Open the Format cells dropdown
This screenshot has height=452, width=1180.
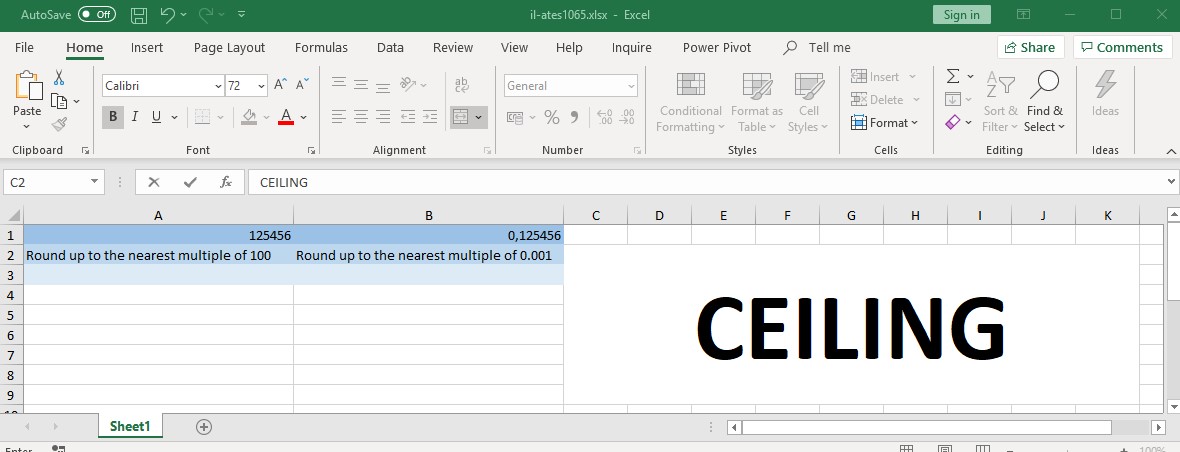point(885,123)
